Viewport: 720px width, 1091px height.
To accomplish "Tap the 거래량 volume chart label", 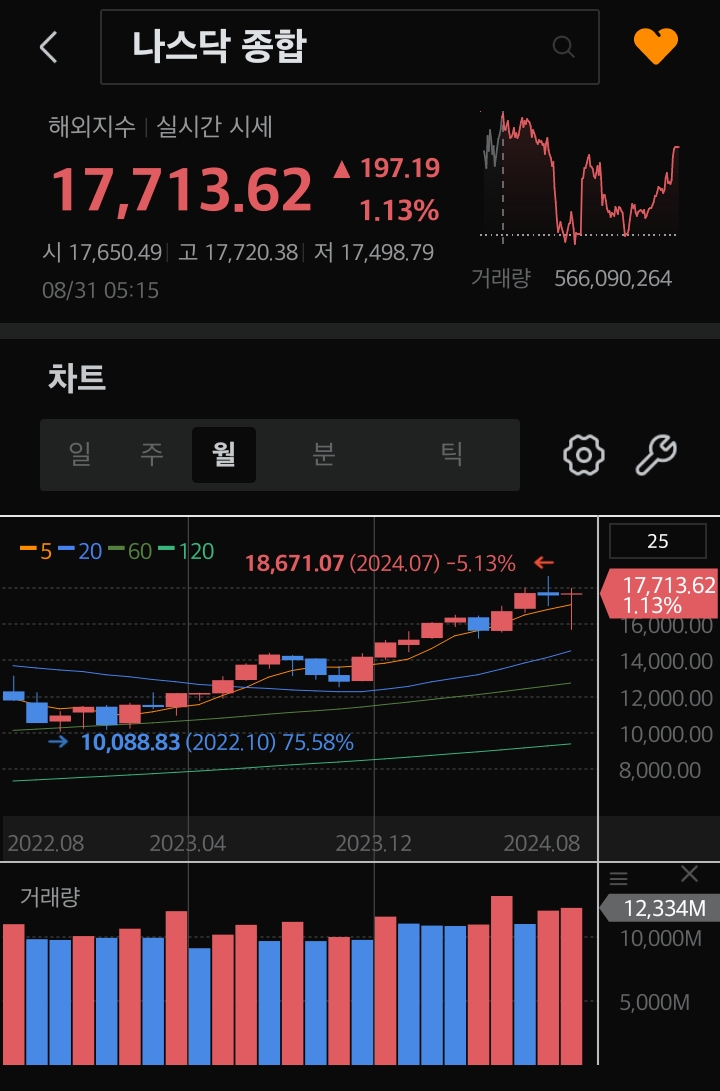I will 50,896.
